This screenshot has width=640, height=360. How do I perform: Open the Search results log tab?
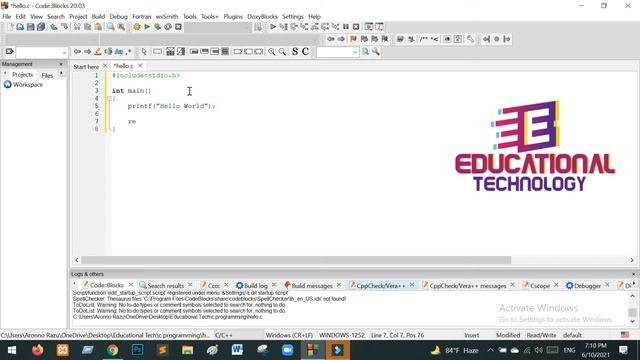pyautogui.click(x=165, y=286)
